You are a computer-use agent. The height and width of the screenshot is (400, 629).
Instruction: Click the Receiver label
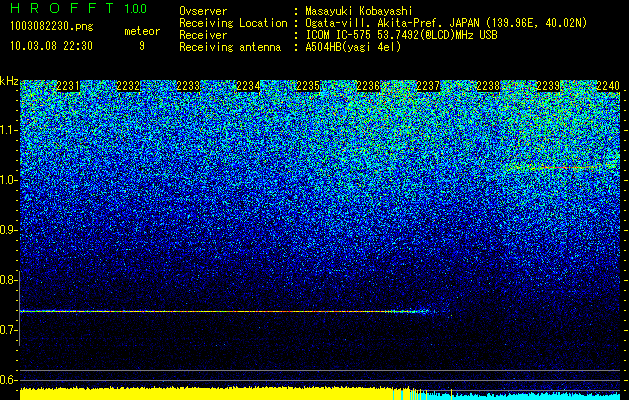point(203,35)
